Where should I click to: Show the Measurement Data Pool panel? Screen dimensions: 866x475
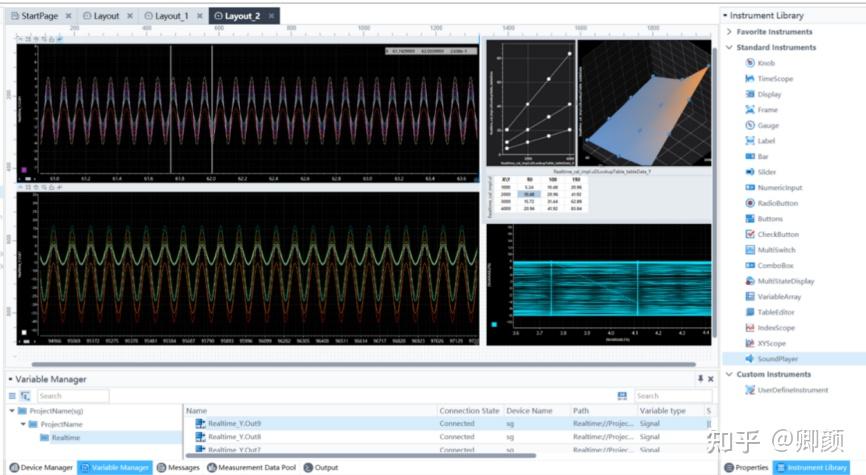(x=252, y=468)
